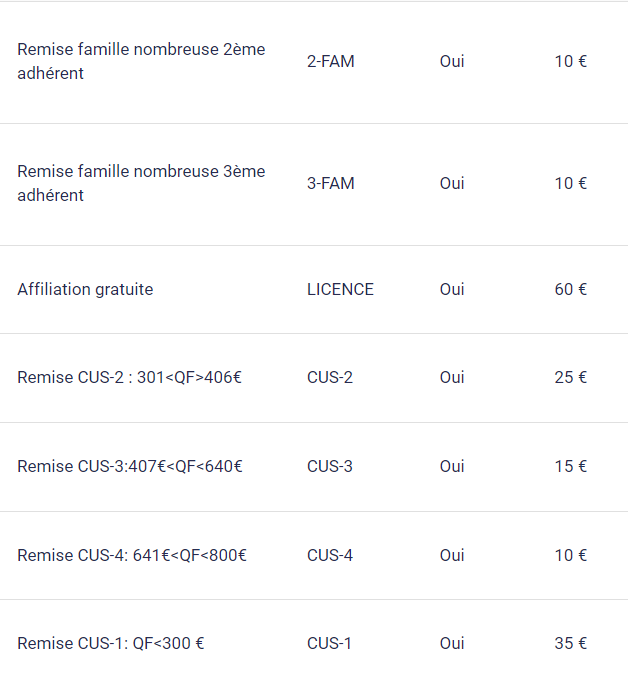Select the Remise CUS-3:407€<QF<640€ row
Image resolution: width=628 pixels, height=679 pixels.
pyautogui.click(x=314, y=467)
